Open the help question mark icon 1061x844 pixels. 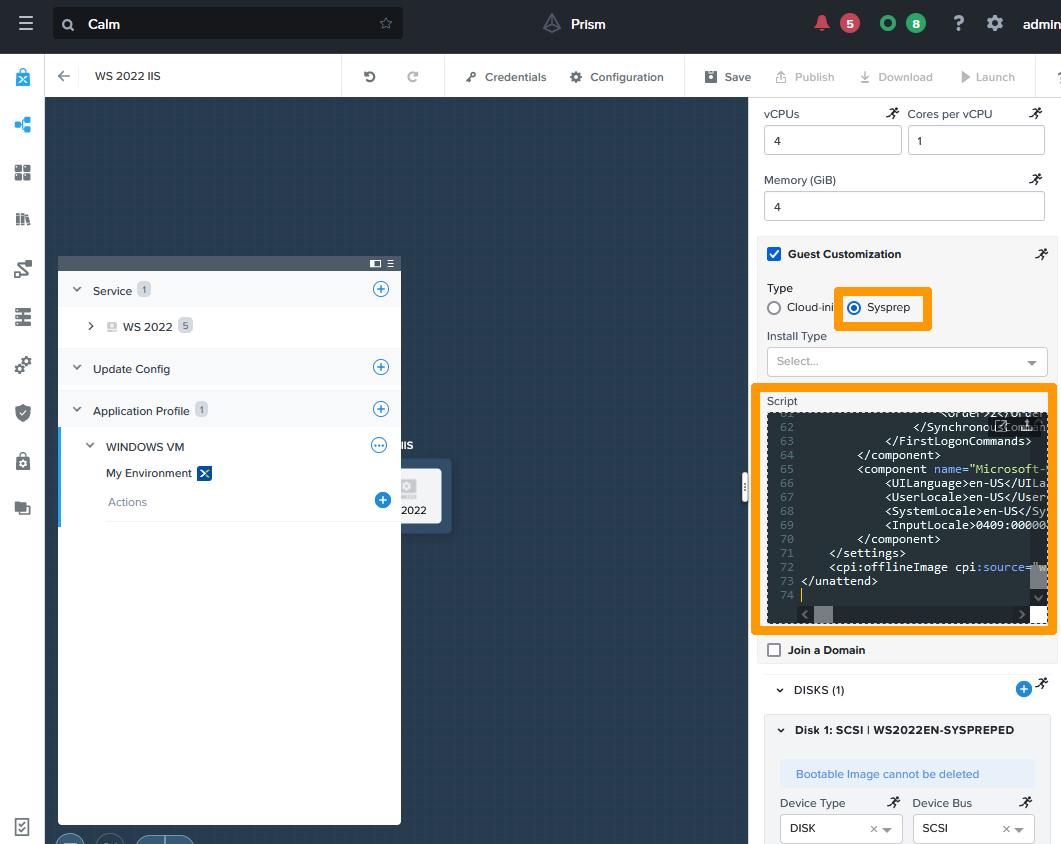(958, 23)
